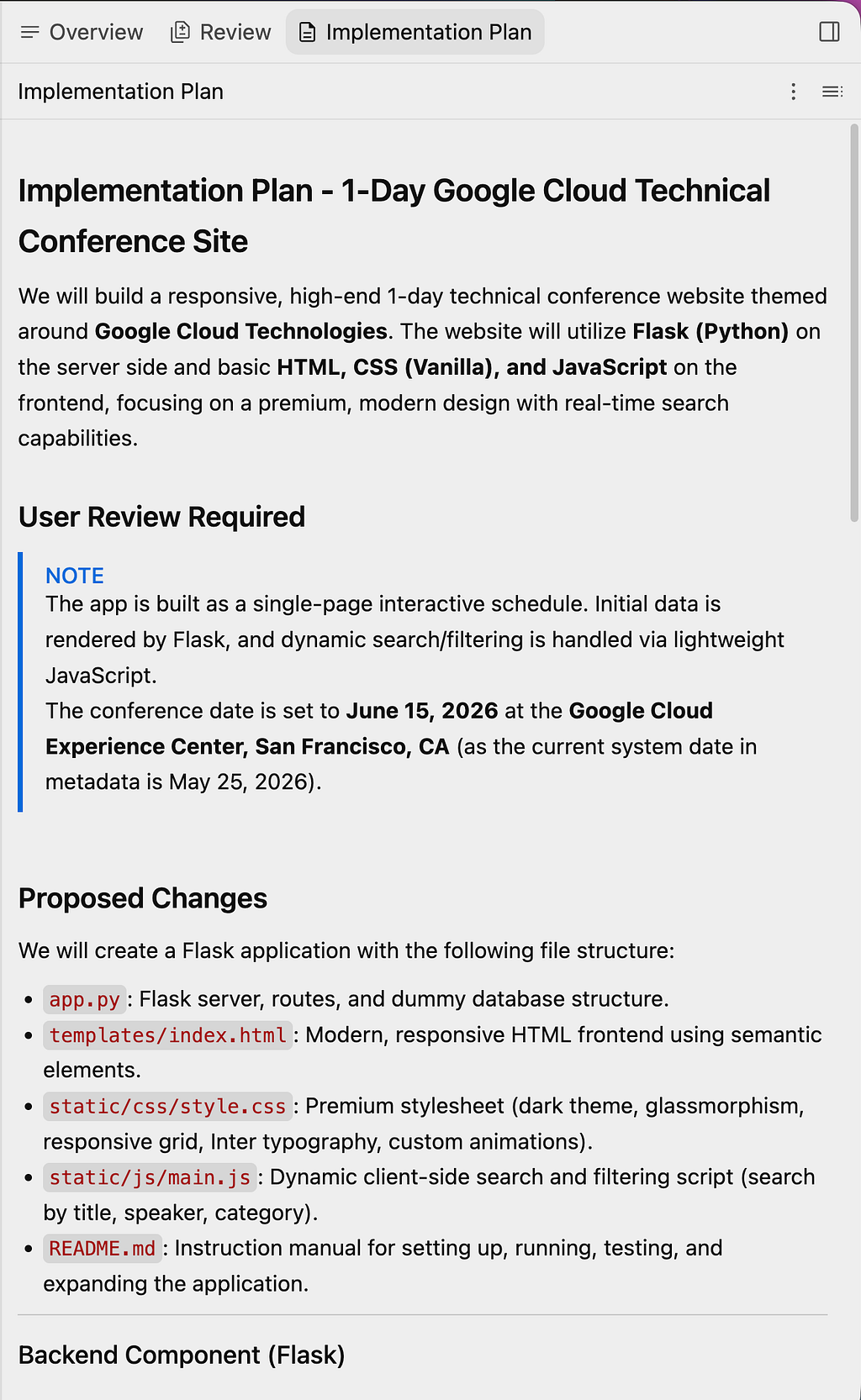Click the vertical scrollbar thumb
Viewport: 861px width, 1400px height.
(853, 324)
